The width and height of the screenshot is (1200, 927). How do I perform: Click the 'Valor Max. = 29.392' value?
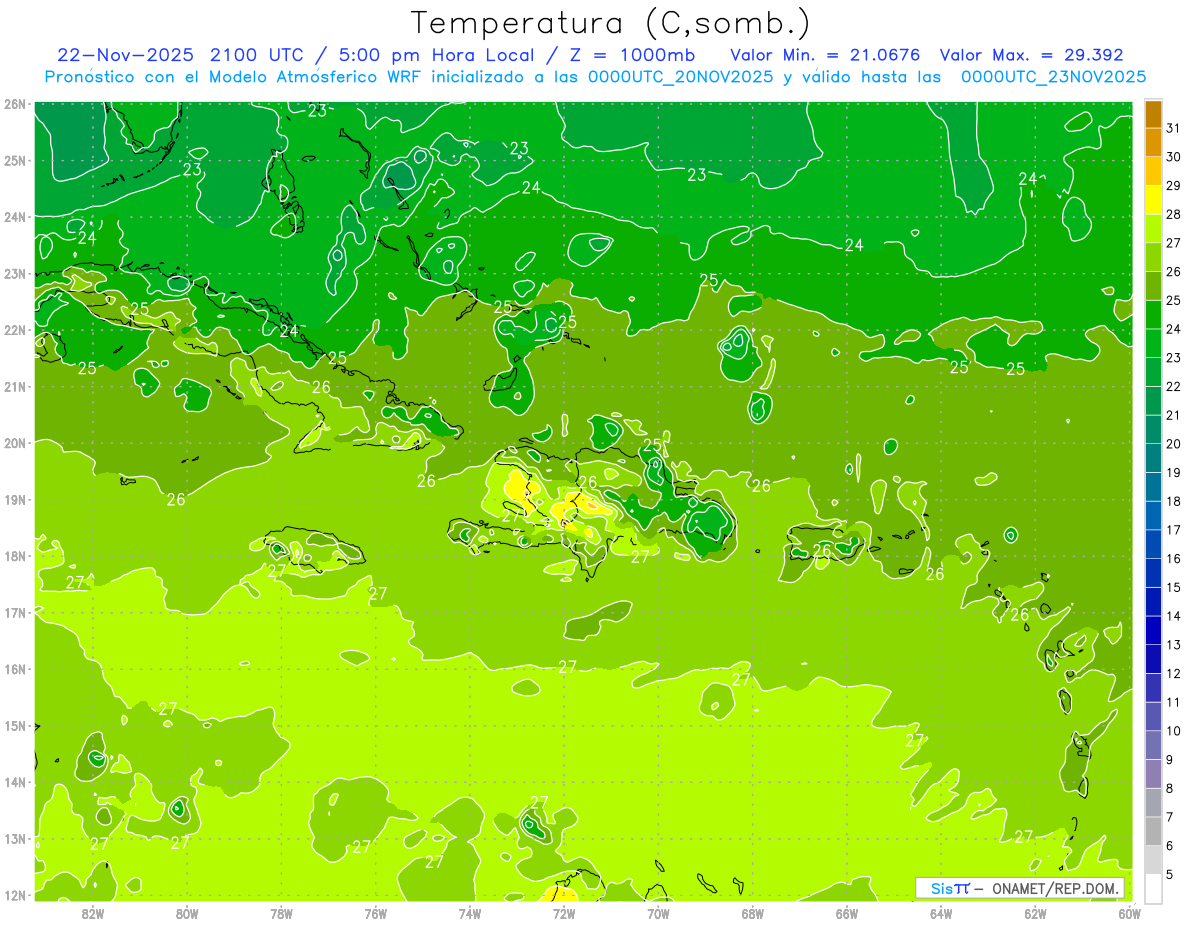pos(1032,55)
